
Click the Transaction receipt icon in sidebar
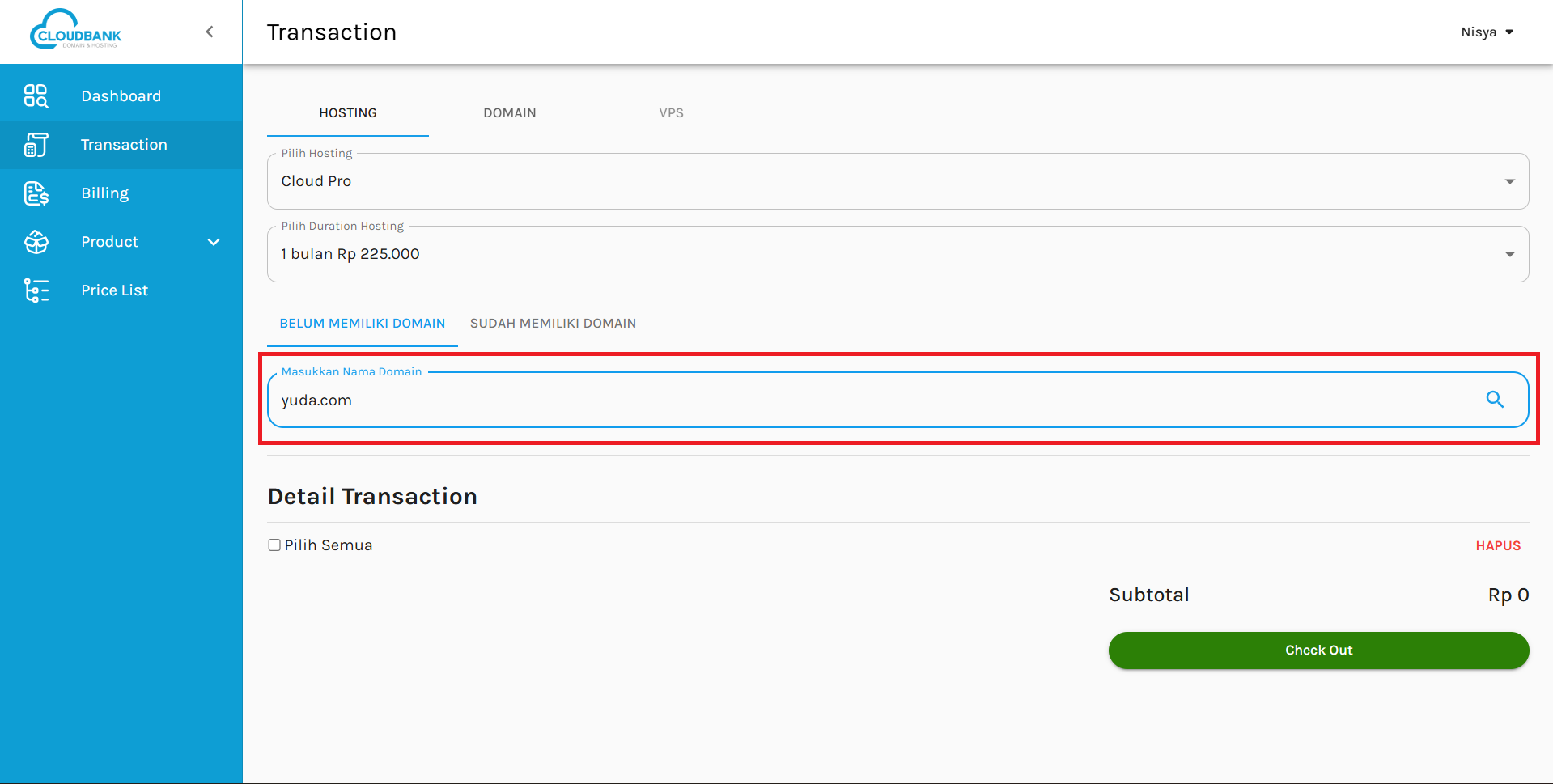[x=36, y=145]
